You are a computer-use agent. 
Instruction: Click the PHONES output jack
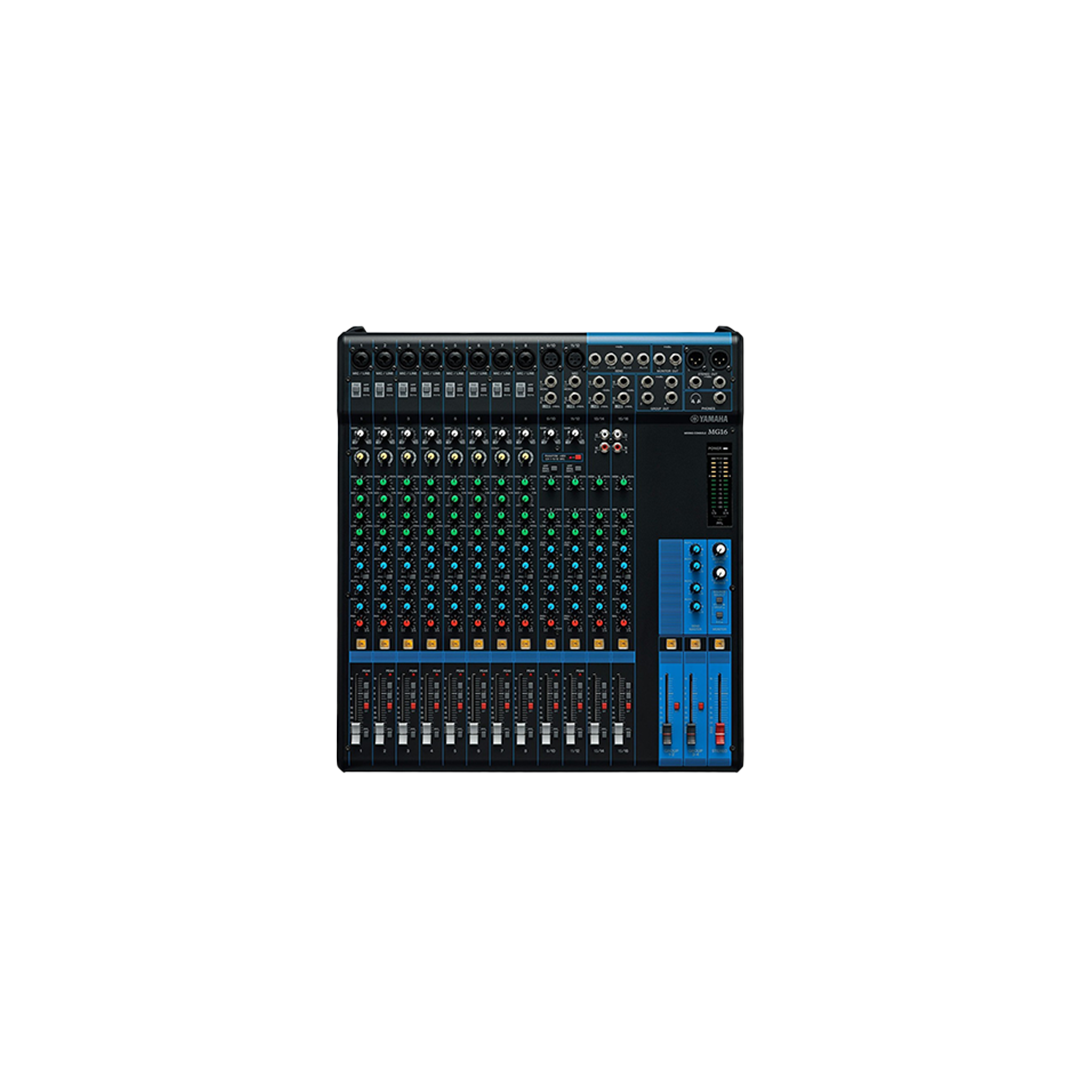point(720,398)
